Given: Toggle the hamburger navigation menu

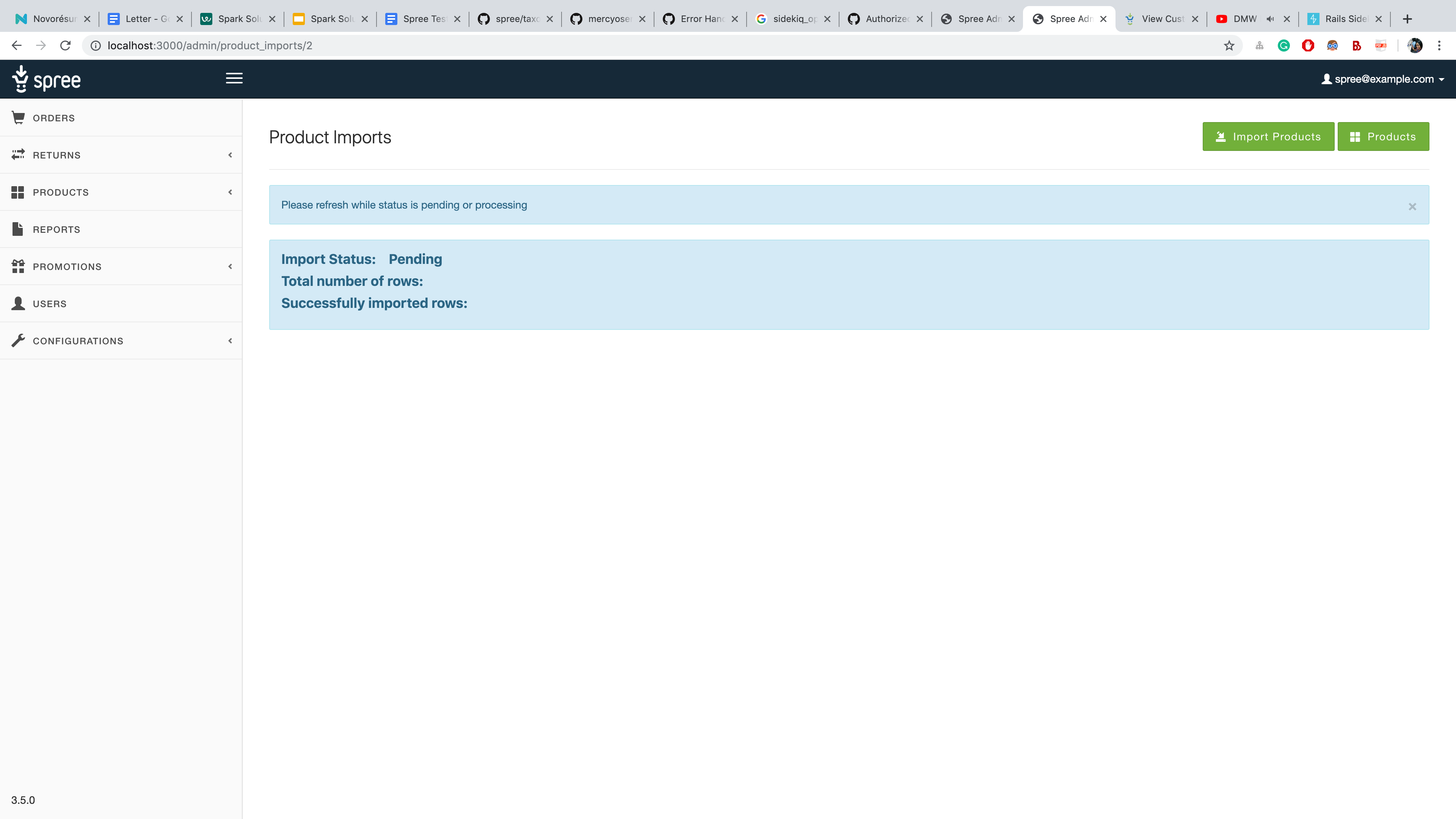Looking at the screenshot, I should tap(234, 78).
